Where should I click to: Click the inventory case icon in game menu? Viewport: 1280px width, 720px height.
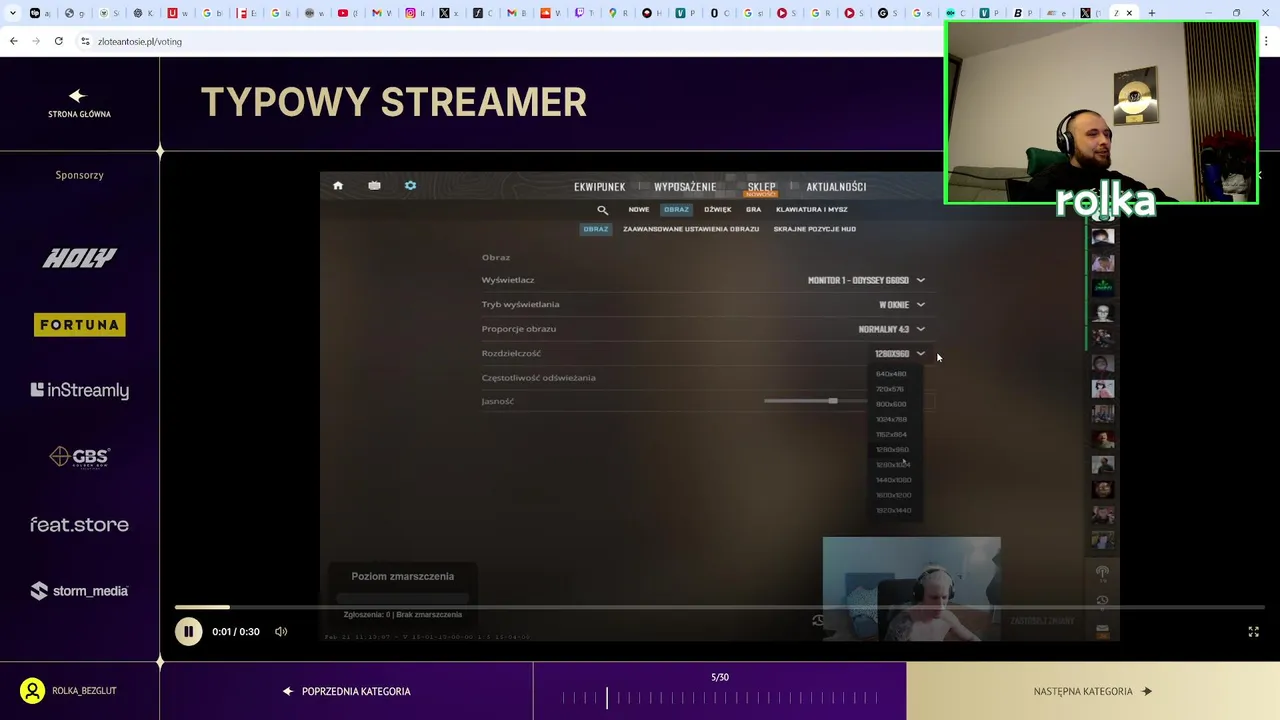pyautogui.click(x=374, y=186)
